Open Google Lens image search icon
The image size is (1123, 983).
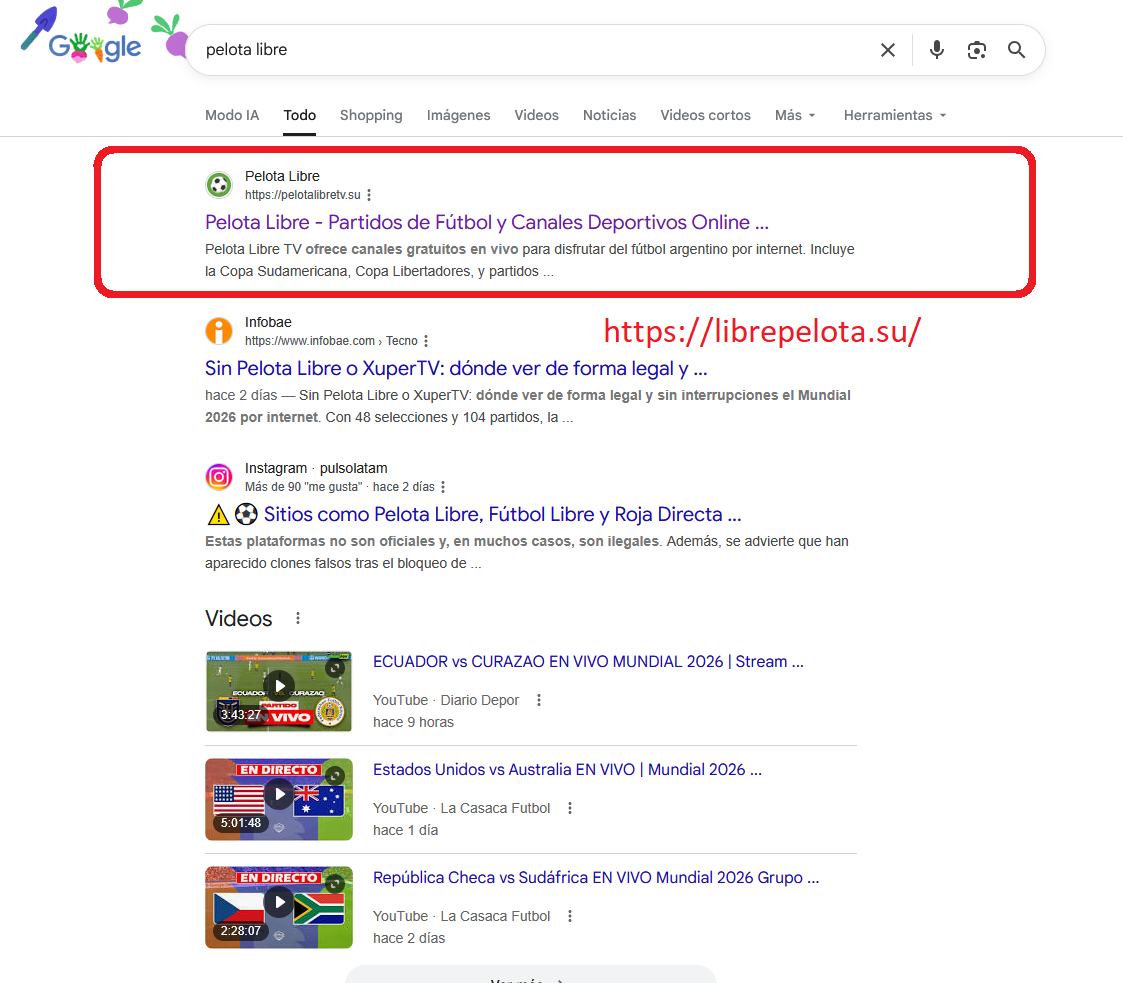[976, 50]
